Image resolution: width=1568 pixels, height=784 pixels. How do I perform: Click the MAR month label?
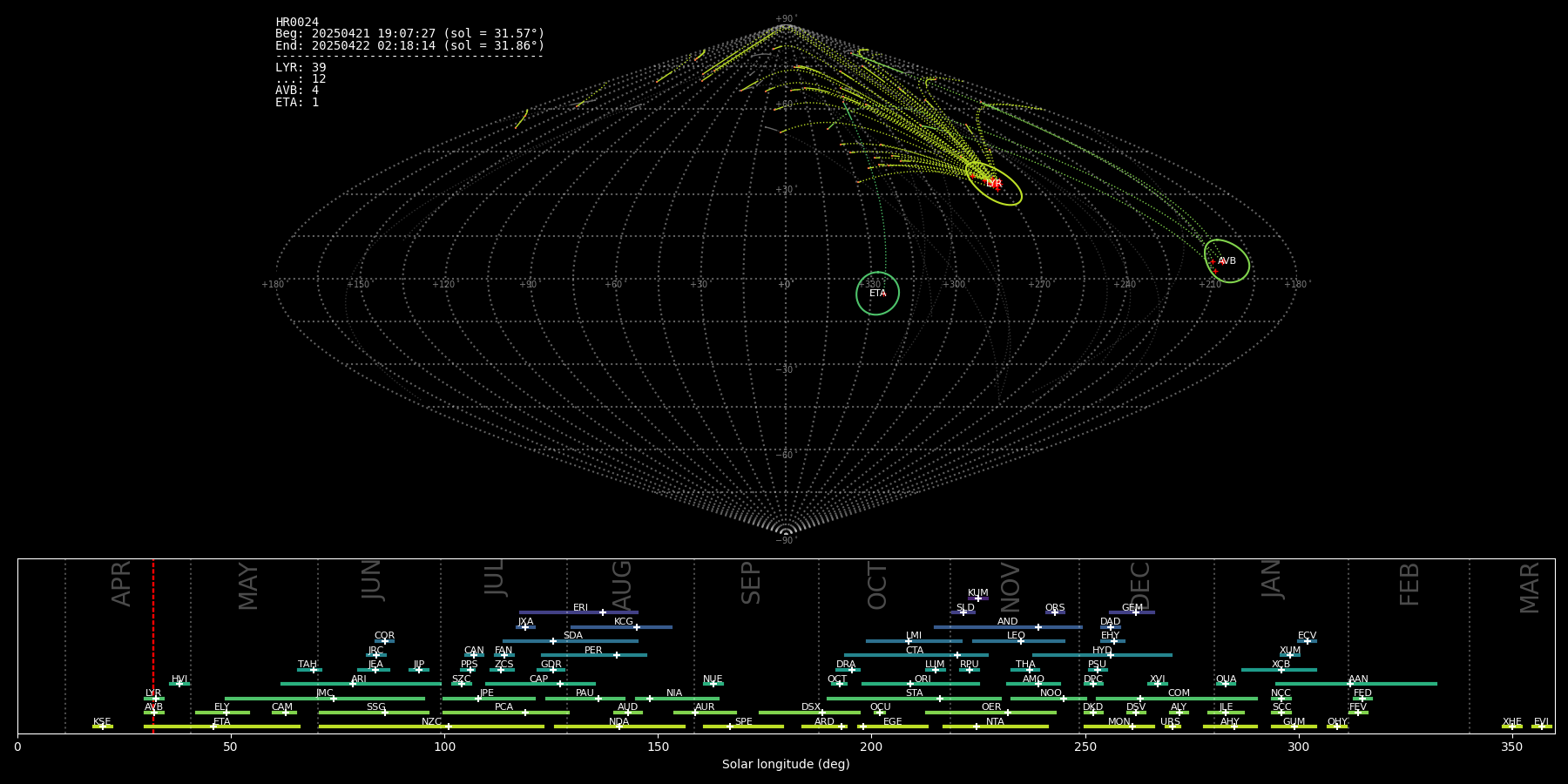click(x=1530, y=587)
